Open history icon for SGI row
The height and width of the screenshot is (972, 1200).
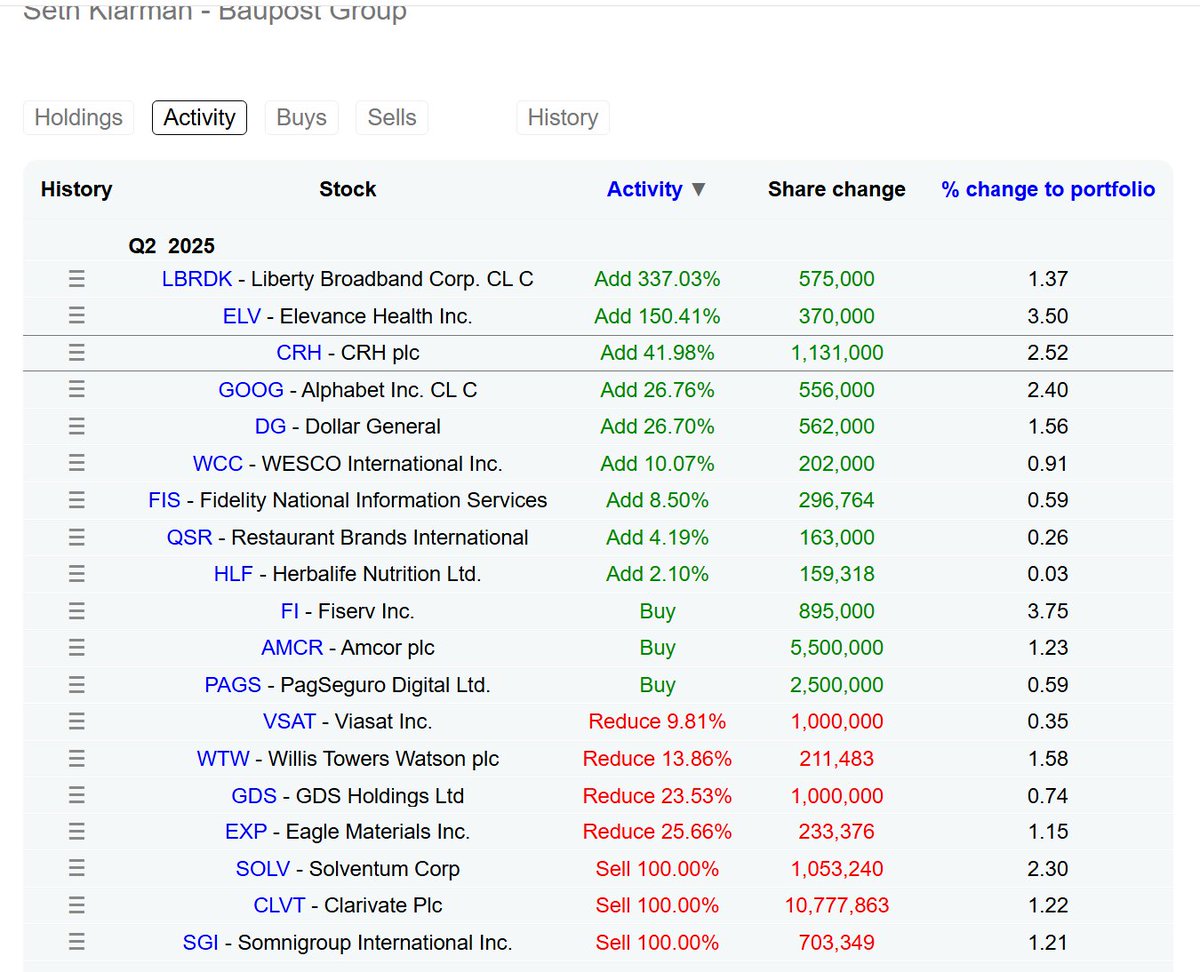pyautogui.click(x=77, y=943)
